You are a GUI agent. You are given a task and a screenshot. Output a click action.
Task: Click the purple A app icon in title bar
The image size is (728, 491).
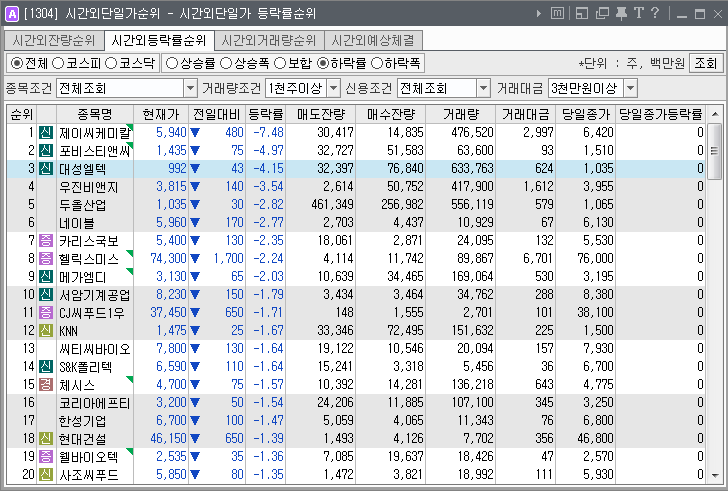[x=11, y=13]
